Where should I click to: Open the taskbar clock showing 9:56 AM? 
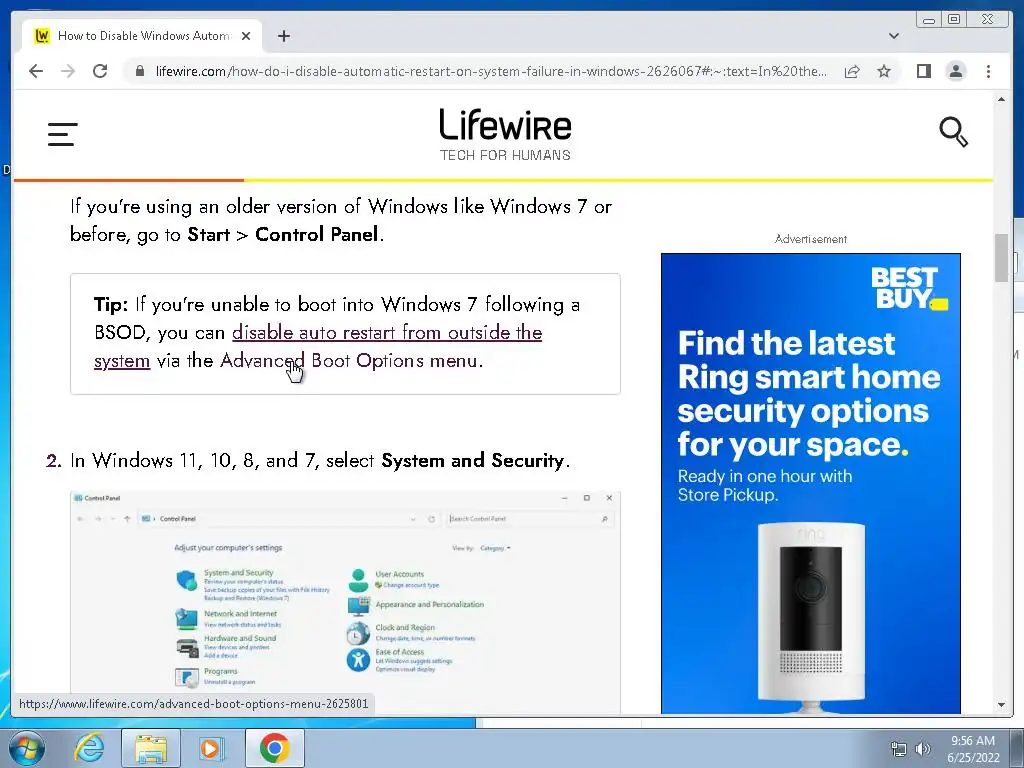[973, 749]
